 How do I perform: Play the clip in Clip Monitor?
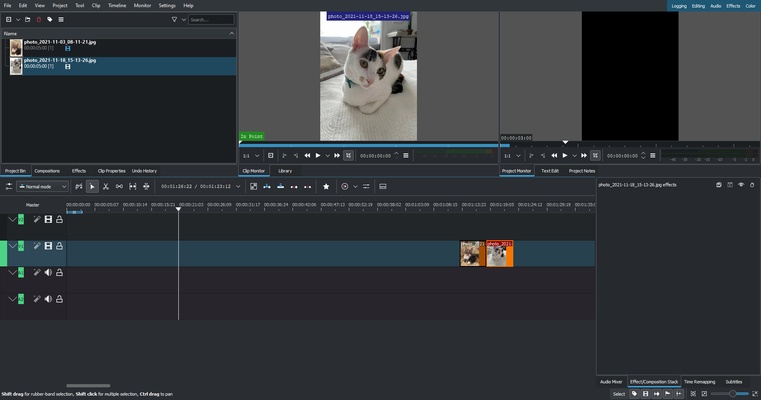click(x=318, y=156)
